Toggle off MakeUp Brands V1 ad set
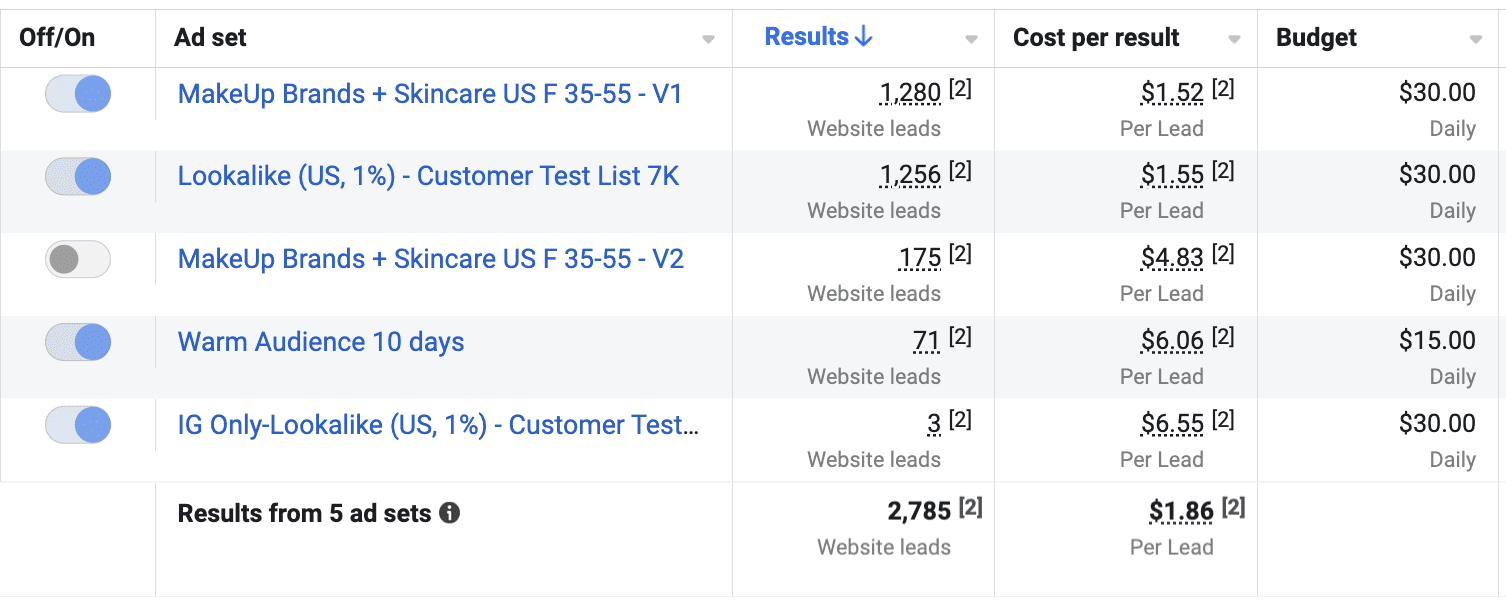Viewport: 1506px width, 602px height. tap(78, 94)
